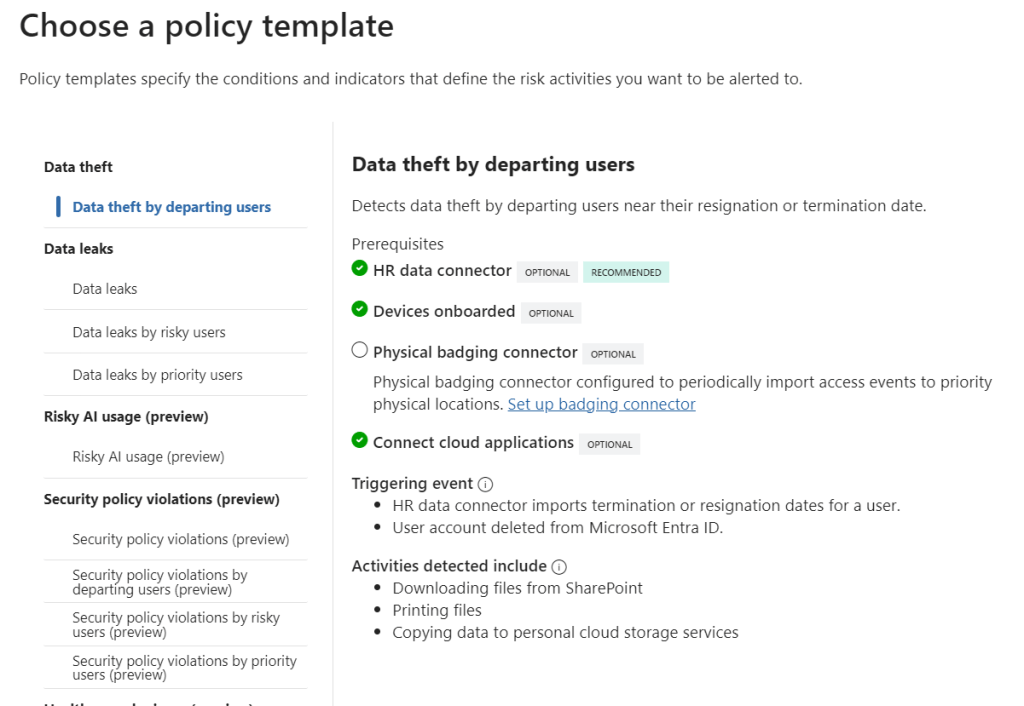
Task: Select Security policy violations (preview) template
Action: click(x=180, y=539)
